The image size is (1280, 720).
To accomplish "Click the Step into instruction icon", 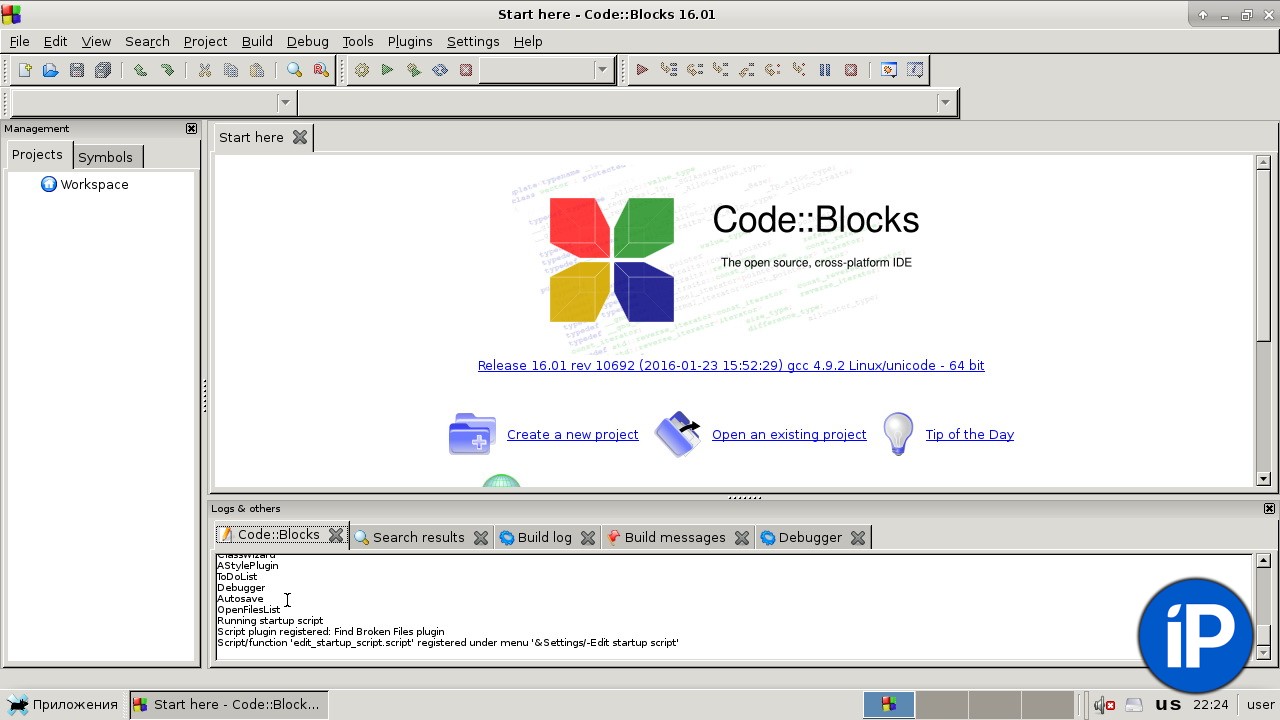I will click(x=798, y=70).
